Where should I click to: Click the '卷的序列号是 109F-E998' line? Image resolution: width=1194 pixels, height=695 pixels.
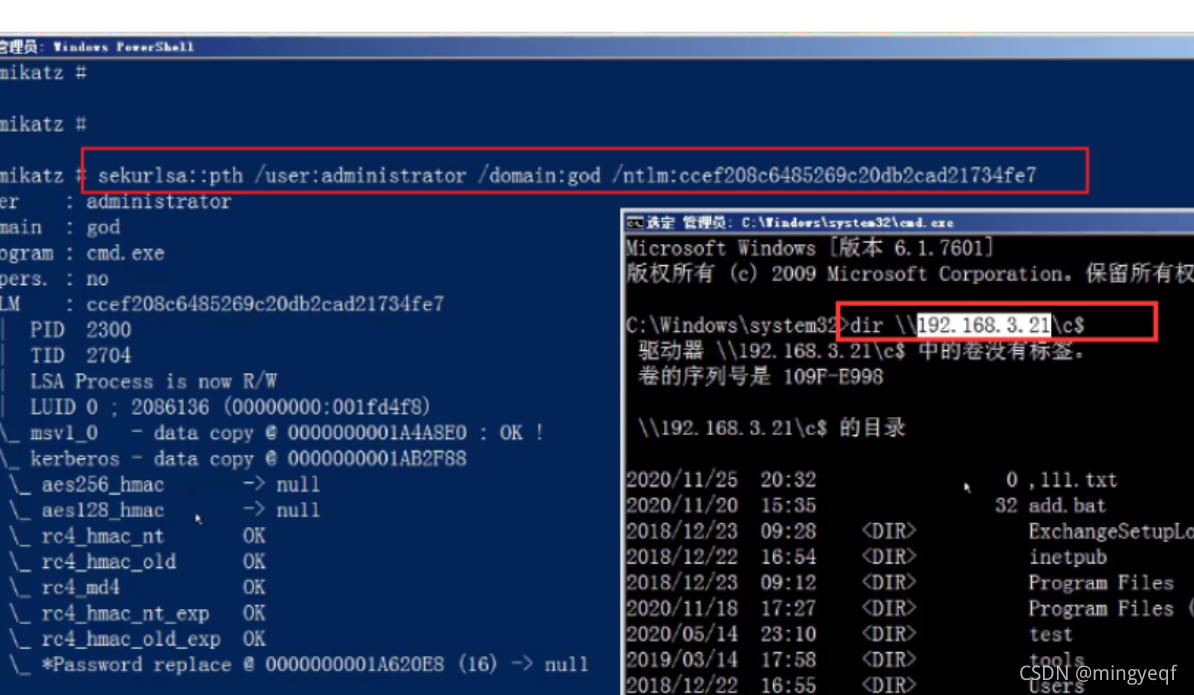761,377
